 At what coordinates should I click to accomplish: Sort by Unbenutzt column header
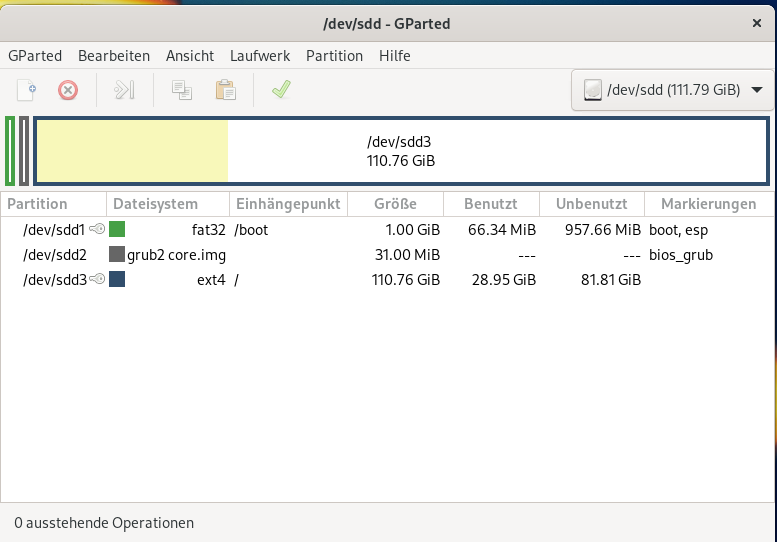click(592, 204)
